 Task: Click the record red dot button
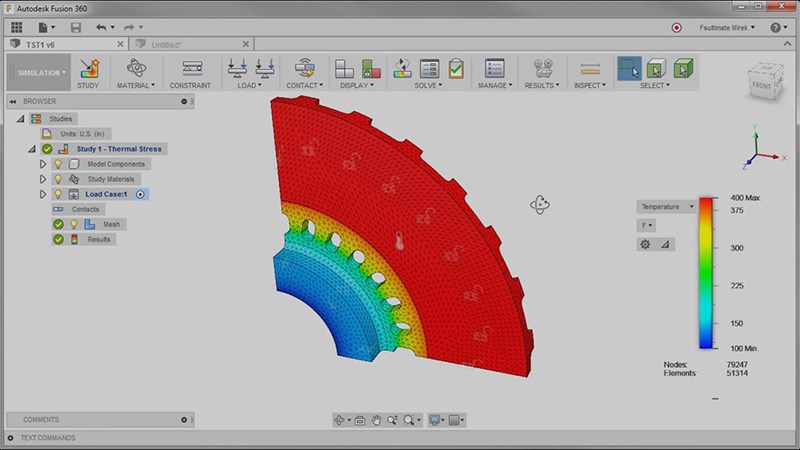click(677, 28)
